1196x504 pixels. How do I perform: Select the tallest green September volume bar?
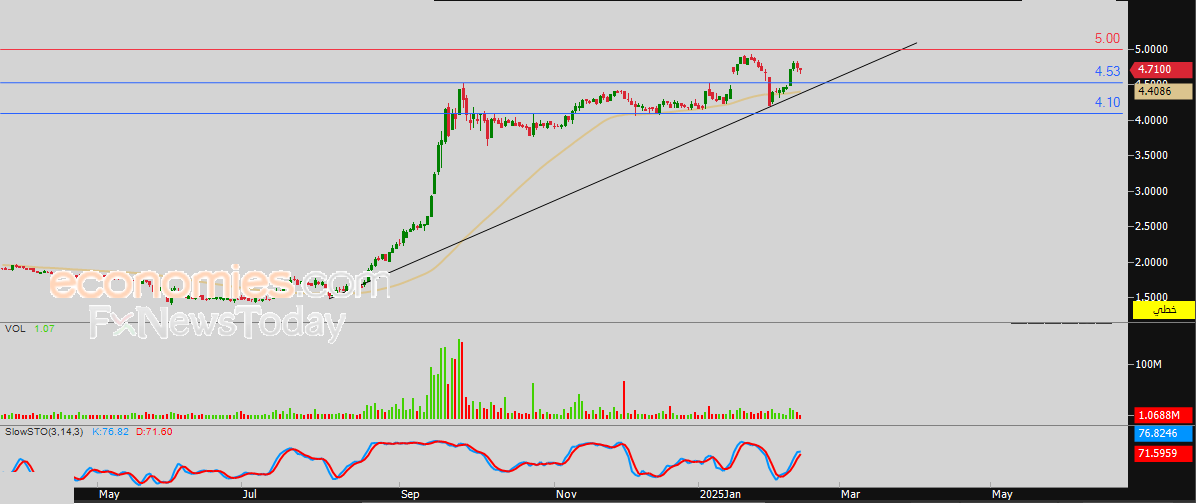coord(459,379)
